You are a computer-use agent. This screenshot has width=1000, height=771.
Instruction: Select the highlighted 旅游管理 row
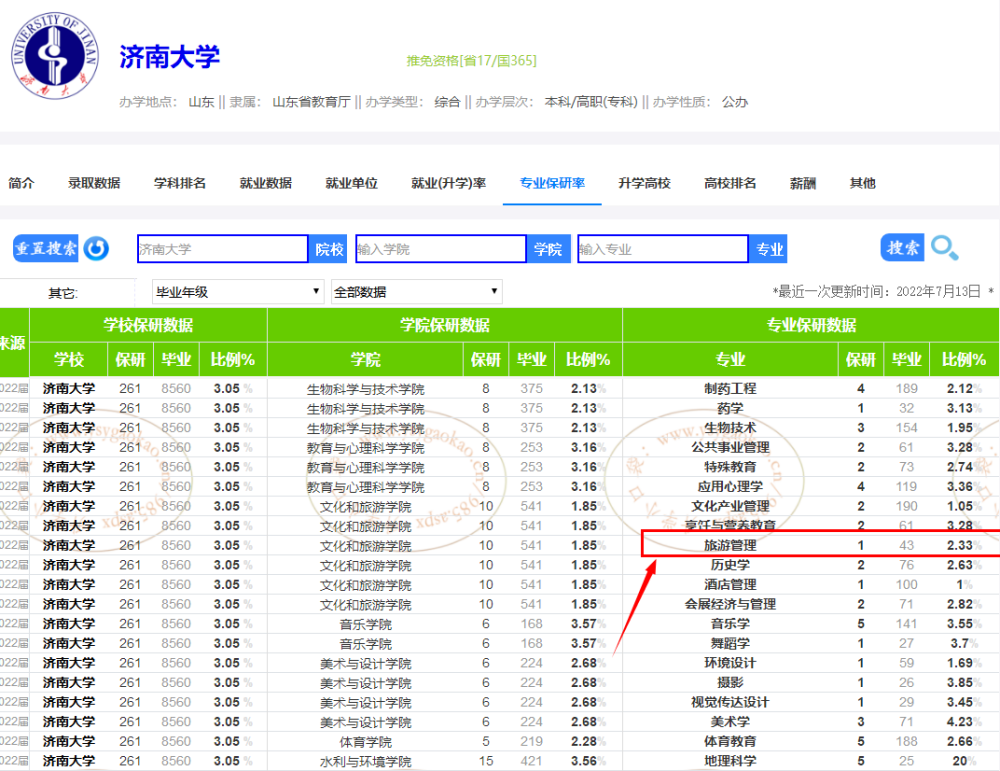[x=821, y=545]
